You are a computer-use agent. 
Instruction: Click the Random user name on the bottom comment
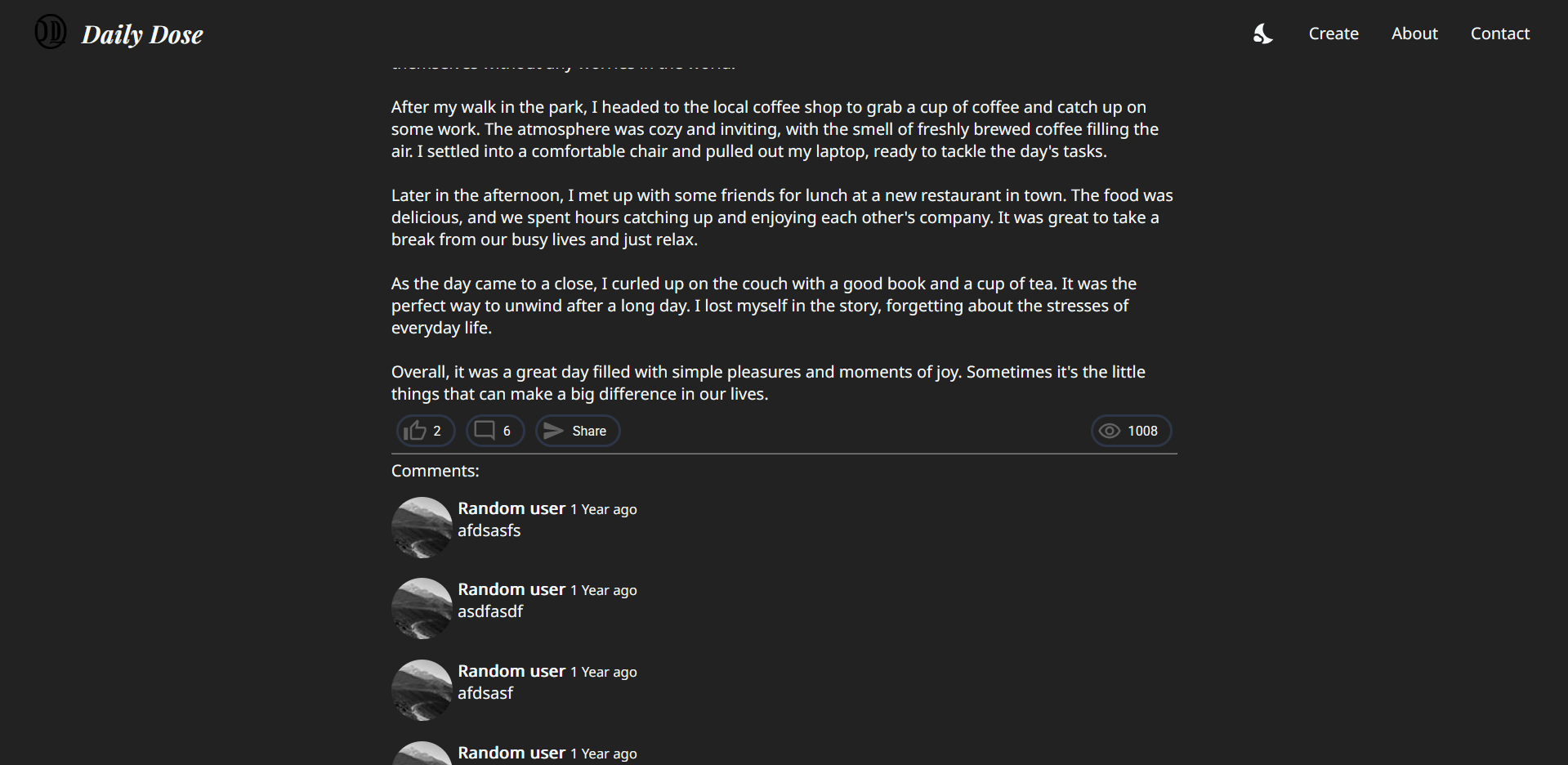tap(511, 752)
